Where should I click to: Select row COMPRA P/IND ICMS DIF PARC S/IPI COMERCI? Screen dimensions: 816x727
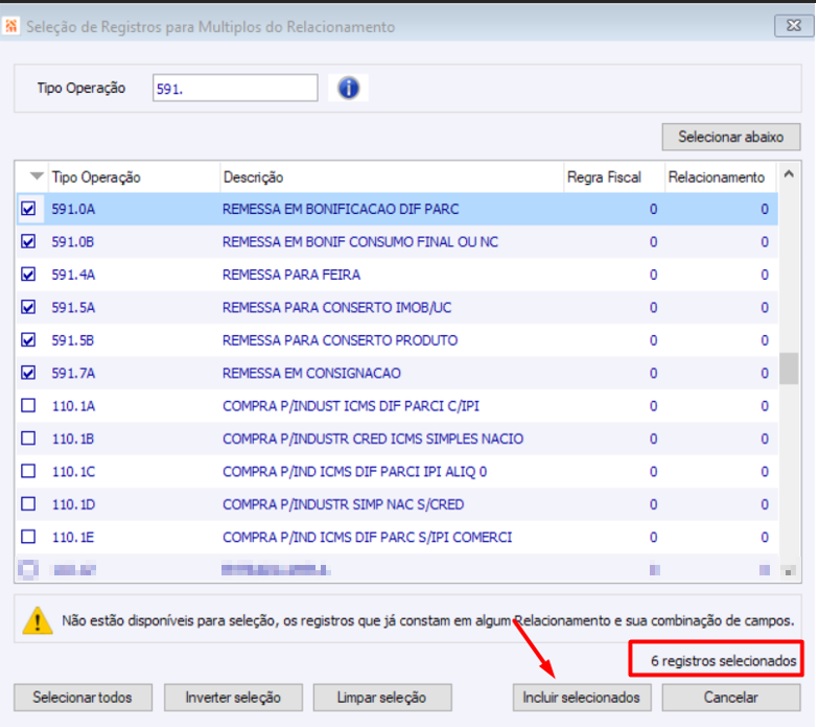point(397,537)
